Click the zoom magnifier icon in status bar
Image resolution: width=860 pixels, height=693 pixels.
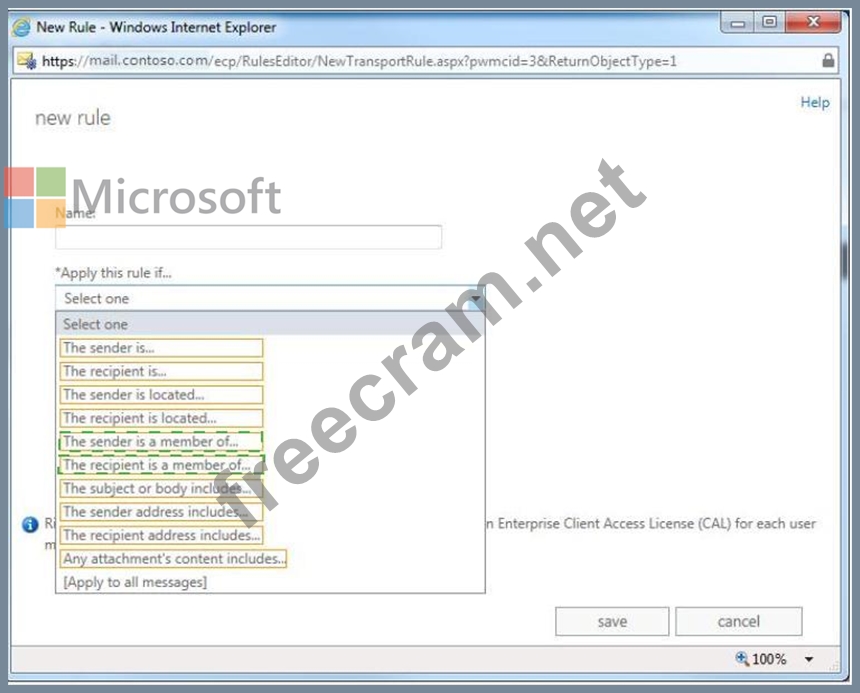[742, 658]
